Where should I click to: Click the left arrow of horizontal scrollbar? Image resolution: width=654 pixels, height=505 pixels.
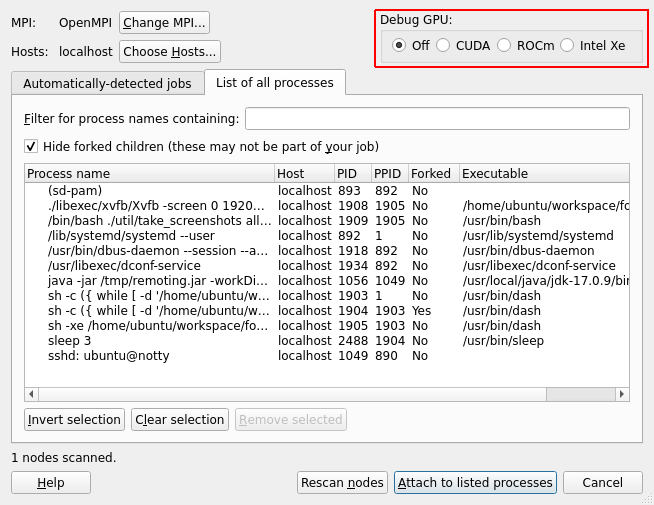tap(31, 394)
